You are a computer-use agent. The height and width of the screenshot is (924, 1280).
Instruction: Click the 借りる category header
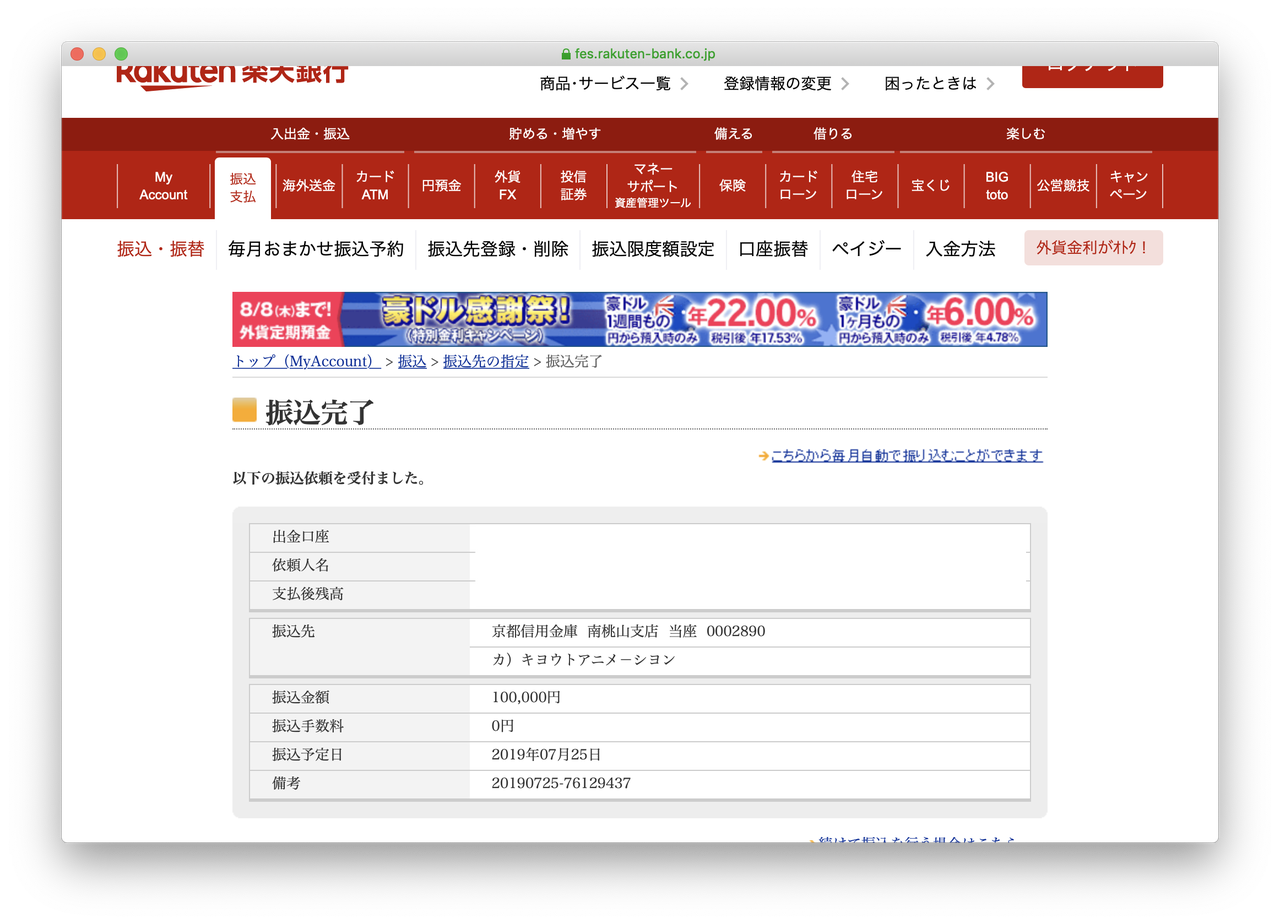[833, 134]
